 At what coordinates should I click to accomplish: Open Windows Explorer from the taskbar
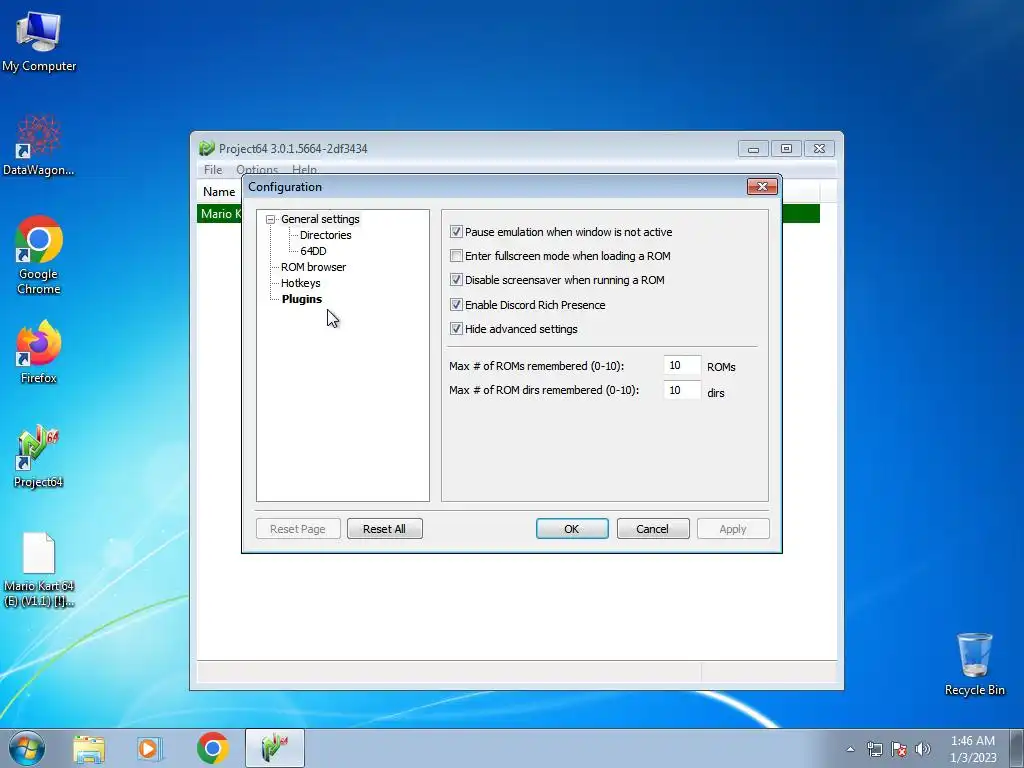(89, 748)
